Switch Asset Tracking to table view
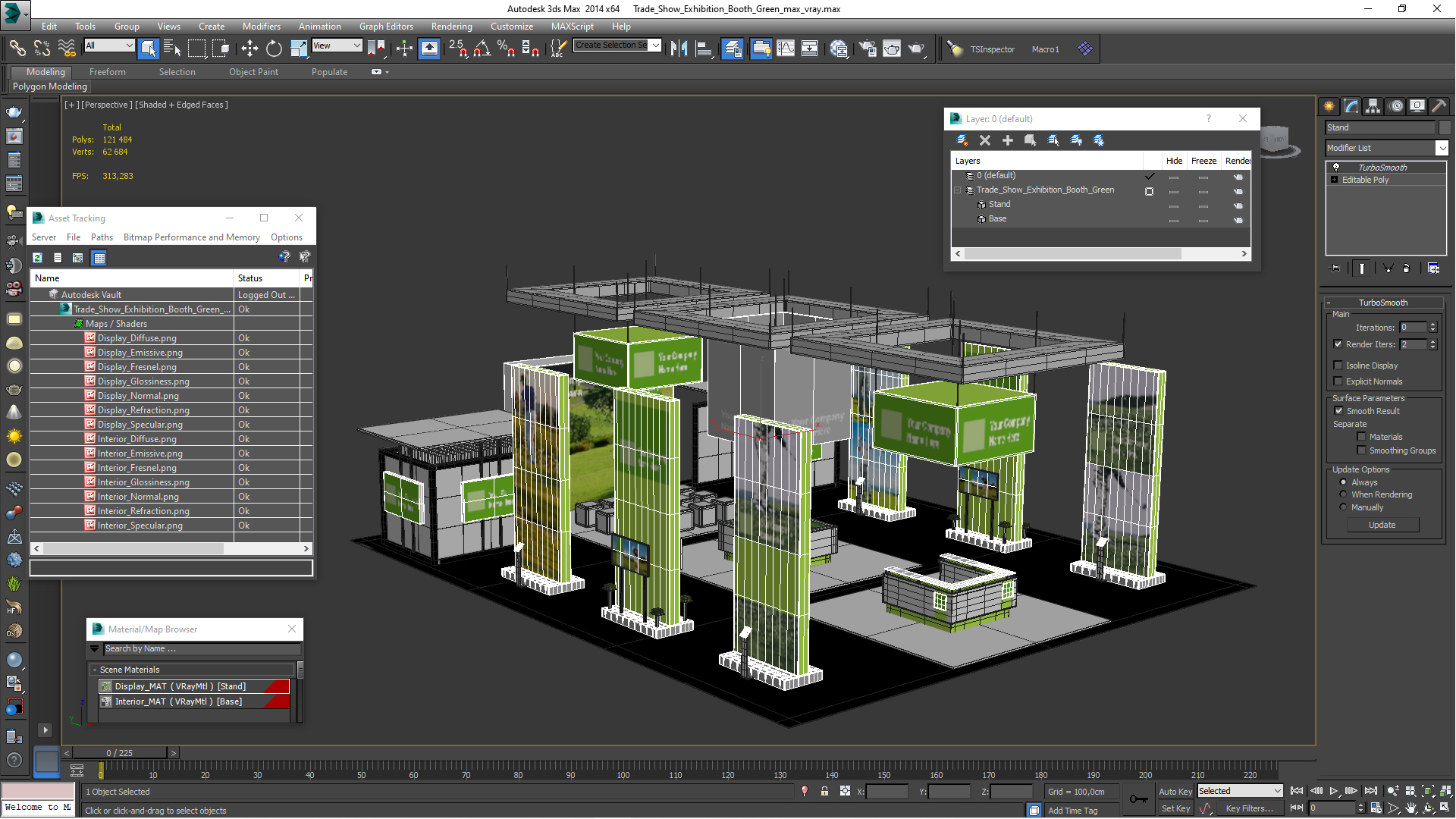The width and height of the screenshot is (1456, 819). (x=99, y=258)
